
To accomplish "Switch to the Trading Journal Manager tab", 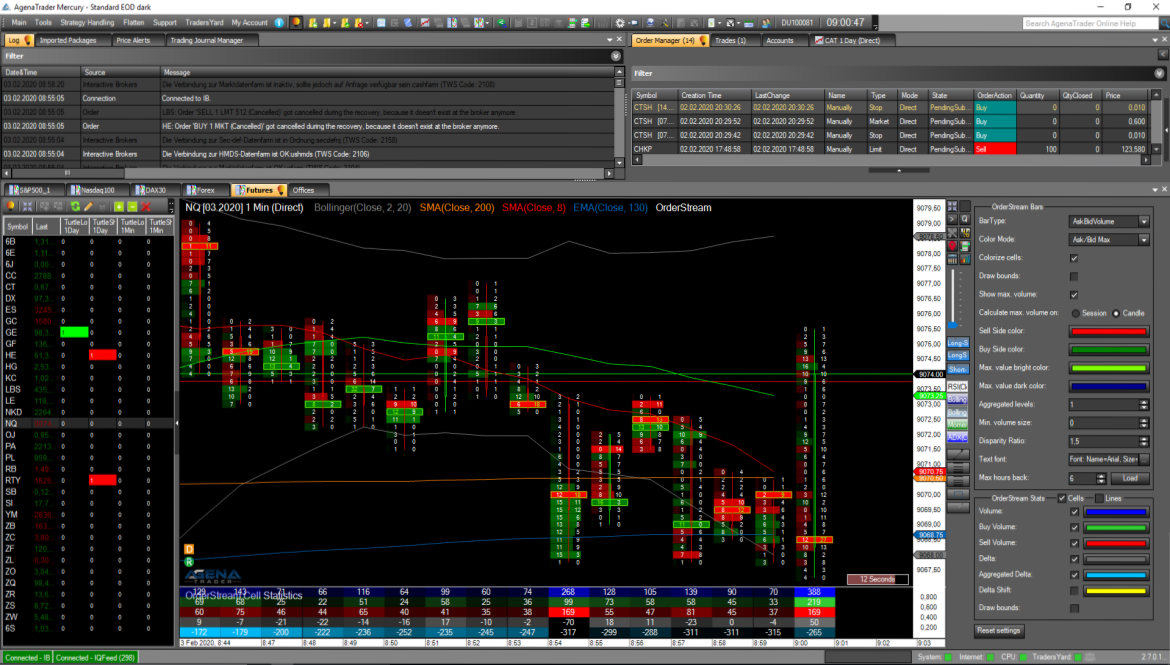I will pyautogui.click(x=207, y=40).
